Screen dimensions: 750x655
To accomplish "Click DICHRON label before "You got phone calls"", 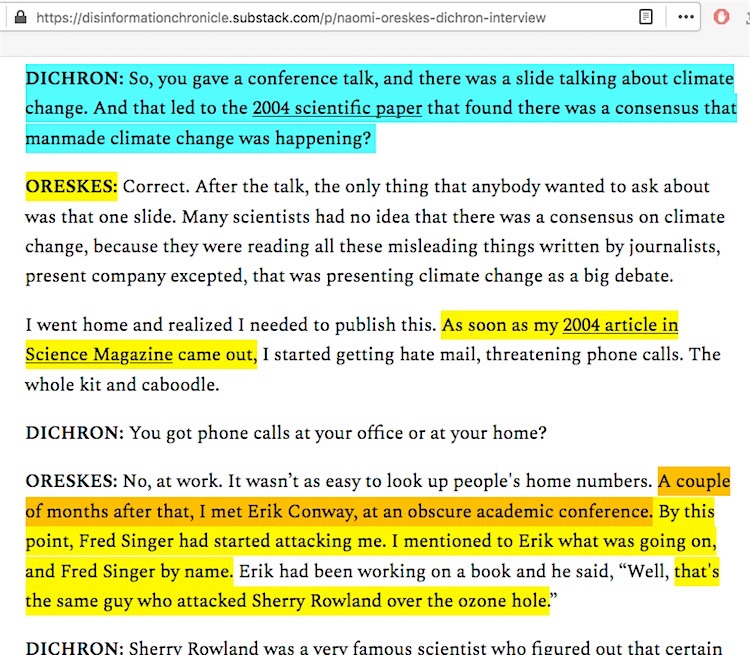I will [x=74, y=433].
